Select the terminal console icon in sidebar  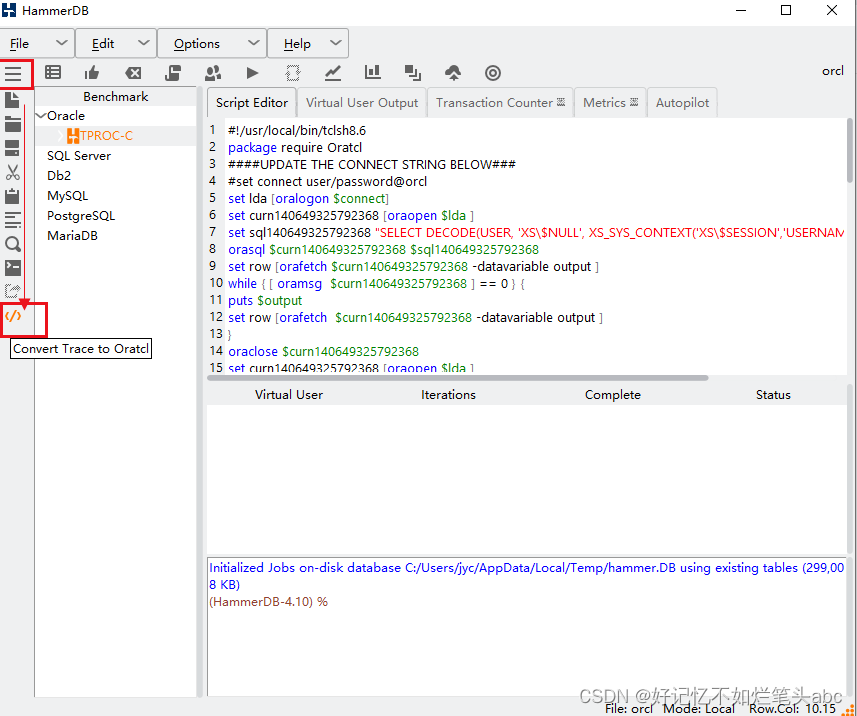pyautogui.click(x=15, y=268)
